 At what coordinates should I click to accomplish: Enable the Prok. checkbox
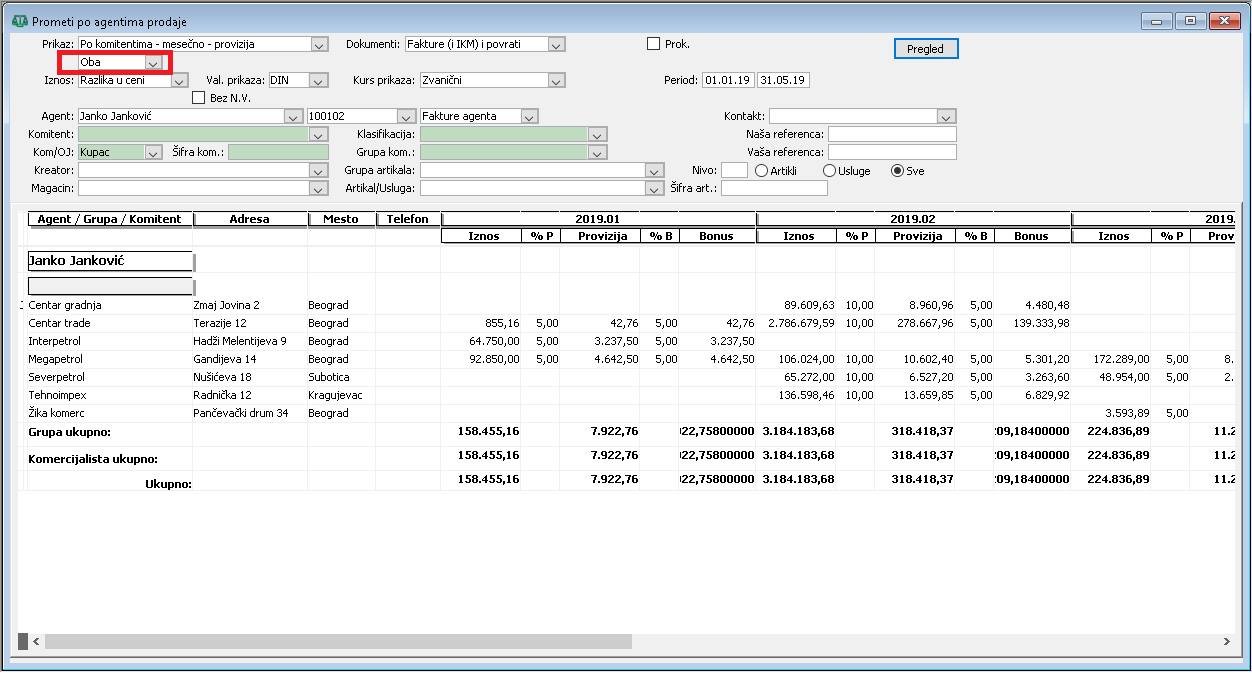[654, 44]
